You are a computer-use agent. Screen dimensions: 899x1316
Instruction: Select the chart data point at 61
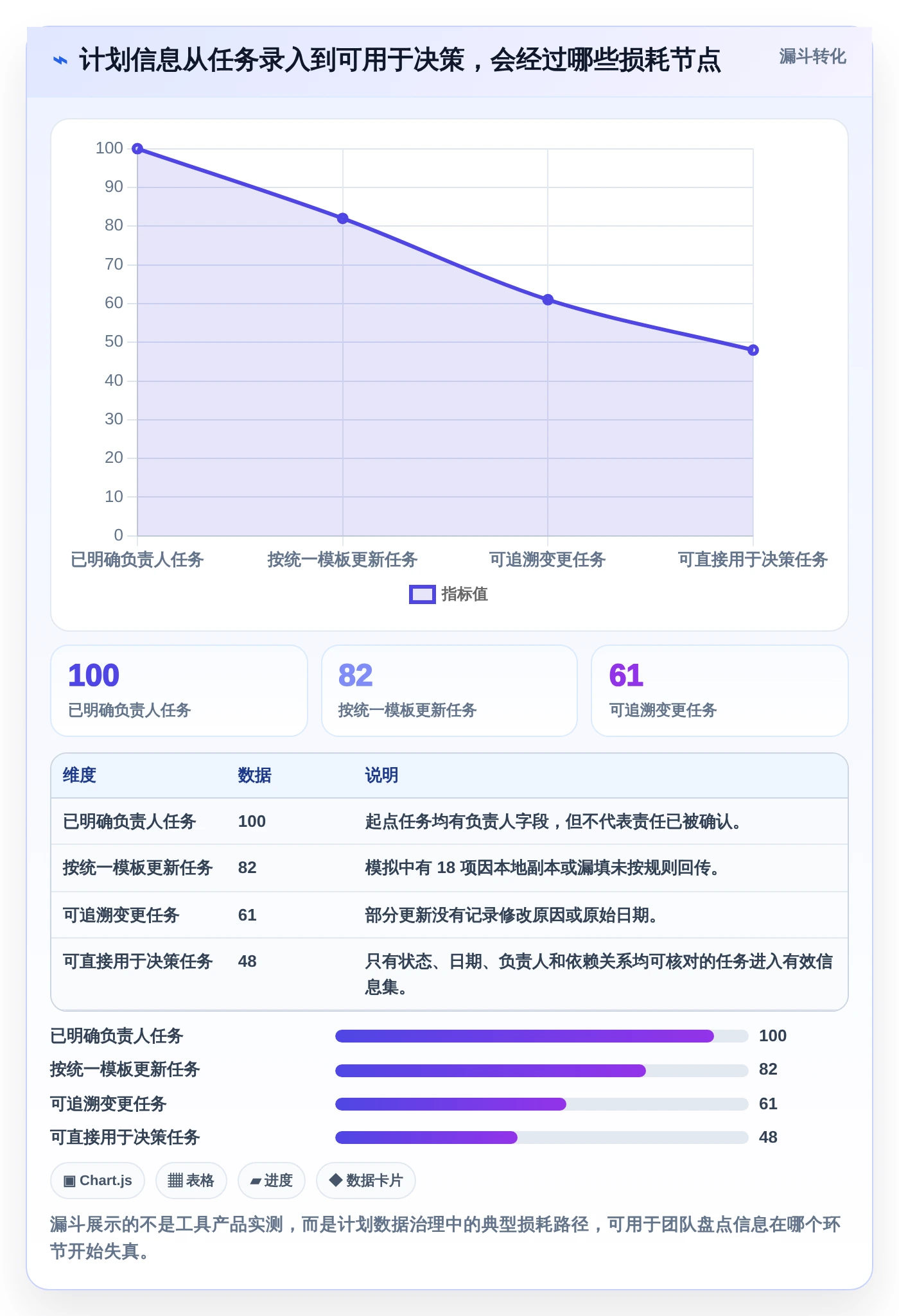coord(548,300)
